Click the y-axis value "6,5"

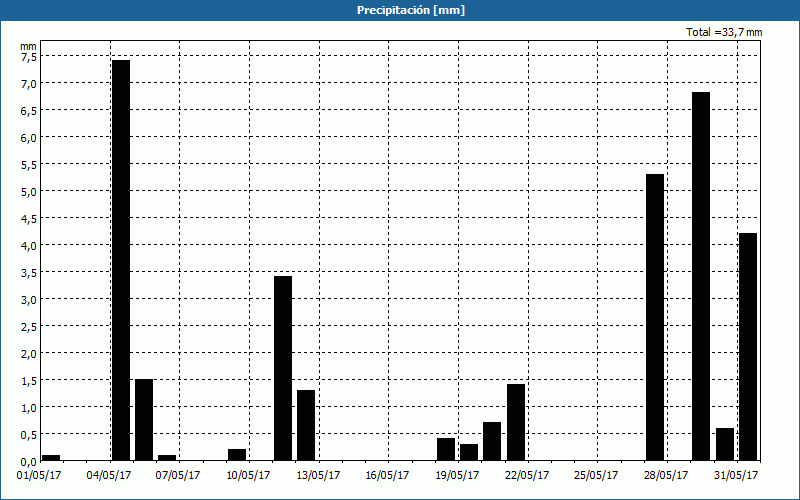[x=29, y=111]
